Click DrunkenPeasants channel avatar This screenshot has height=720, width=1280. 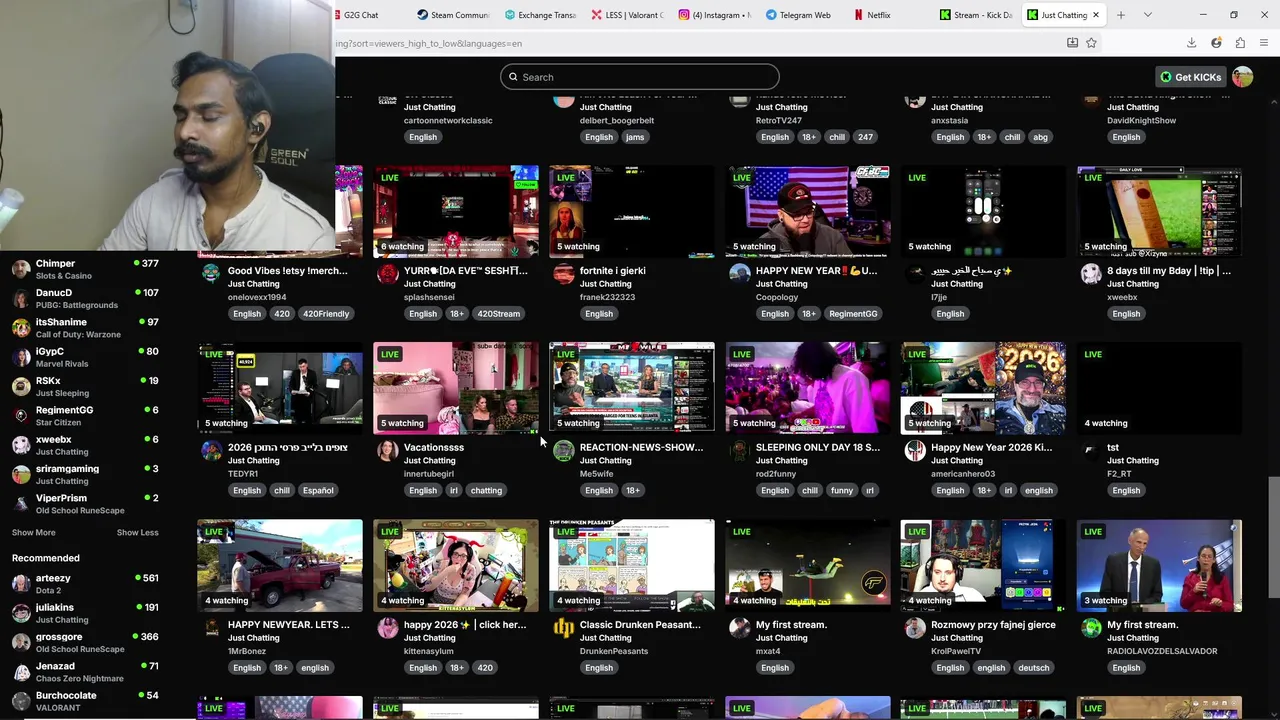point(564,628)
